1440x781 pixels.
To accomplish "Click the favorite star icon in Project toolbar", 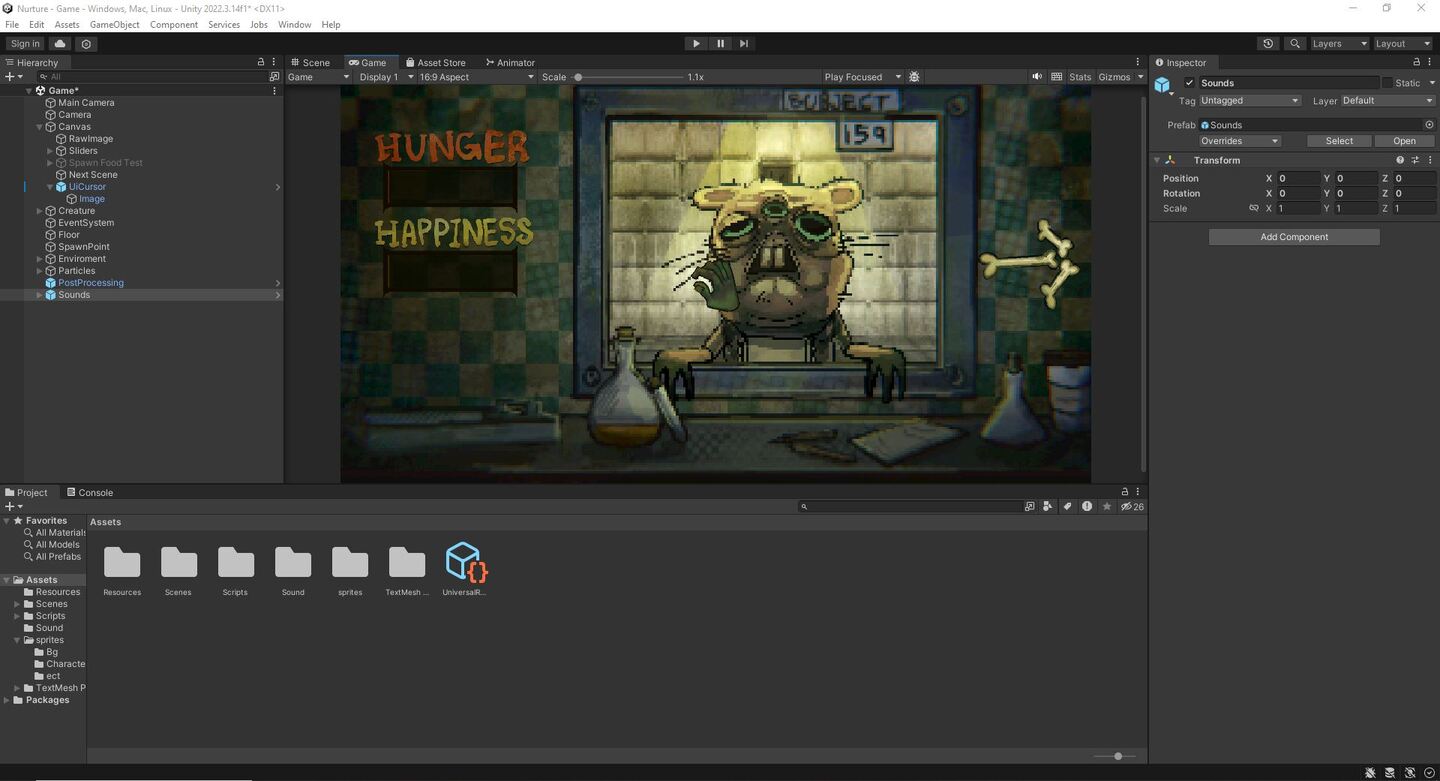I will pos(1107,507).
